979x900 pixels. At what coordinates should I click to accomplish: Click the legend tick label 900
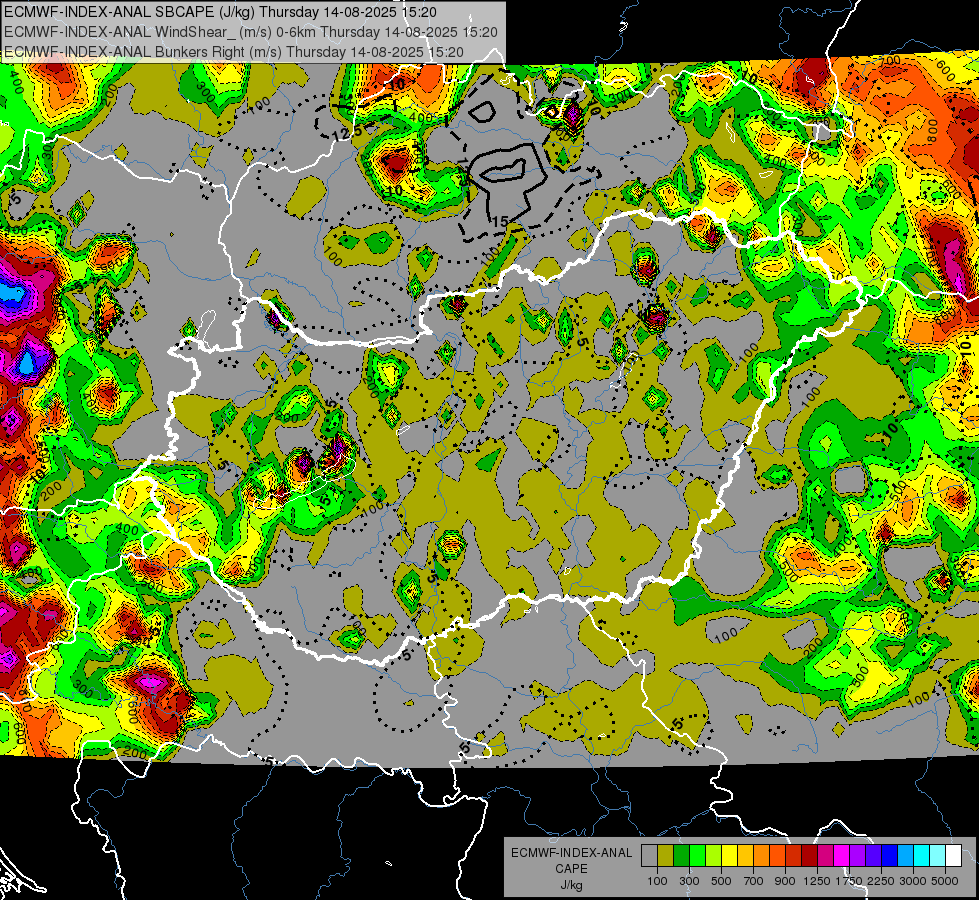785,881
